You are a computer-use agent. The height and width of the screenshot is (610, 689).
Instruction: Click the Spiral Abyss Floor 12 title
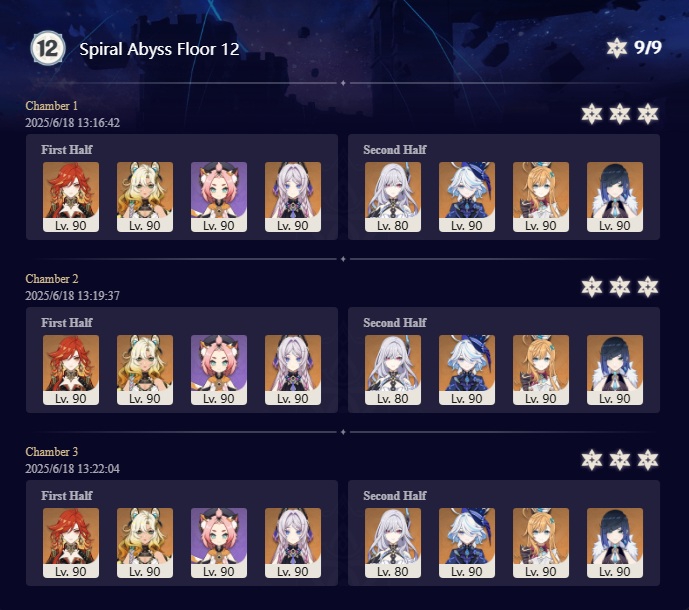159,49
